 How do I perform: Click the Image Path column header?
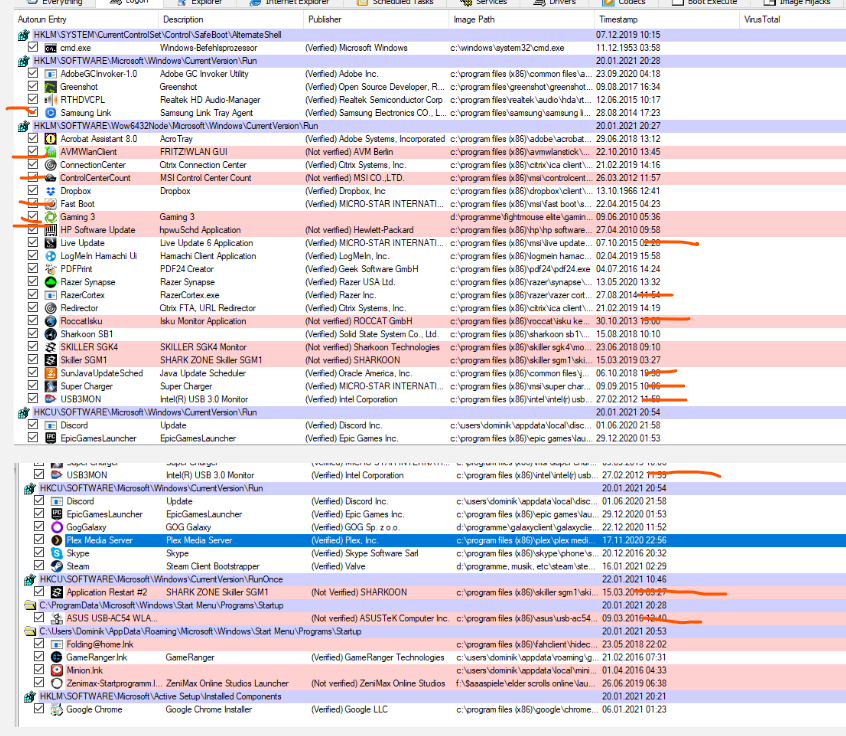pyautogui.click(x=521, y=19)
